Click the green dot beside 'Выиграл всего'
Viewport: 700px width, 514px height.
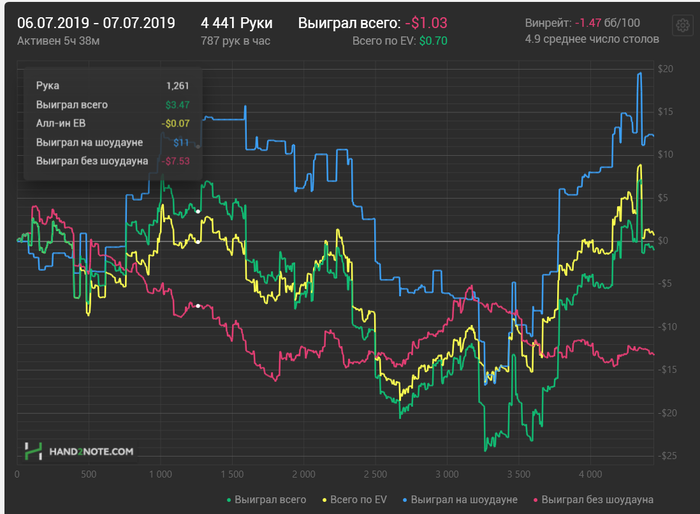click(x=230, y=498)
